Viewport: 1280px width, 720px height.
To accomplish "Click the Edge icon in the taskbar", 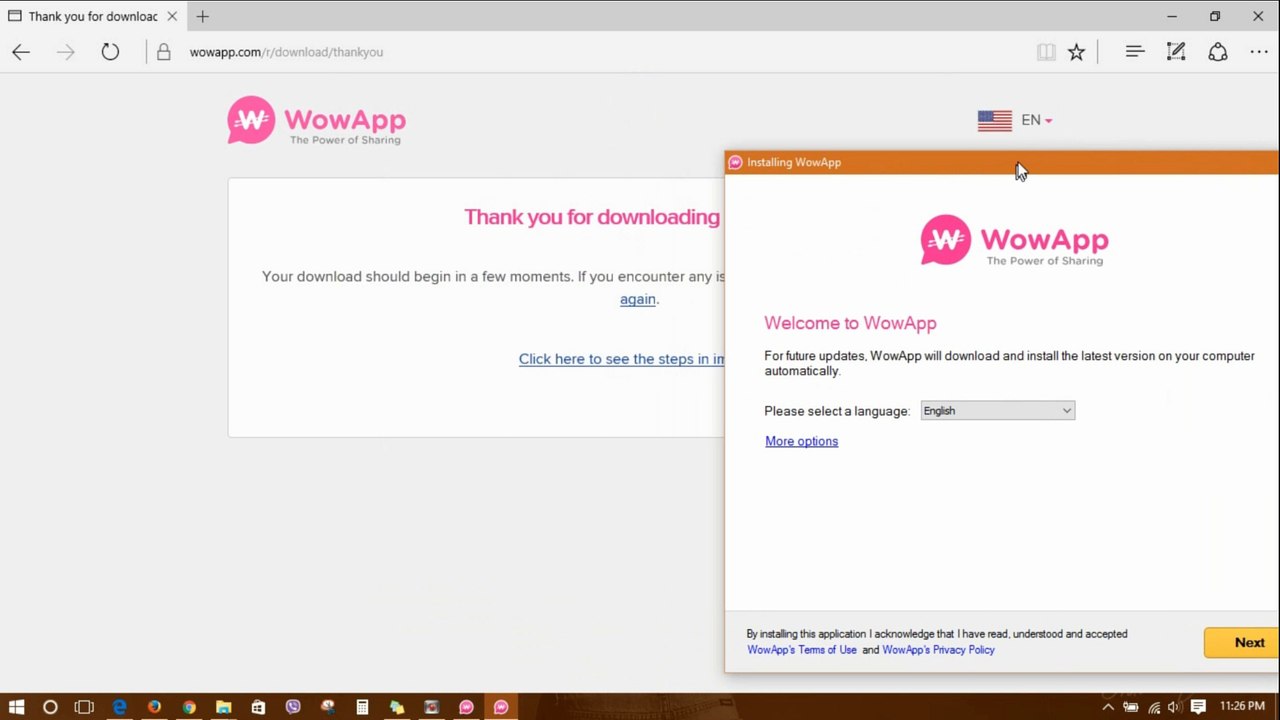I will click(119, 707).
